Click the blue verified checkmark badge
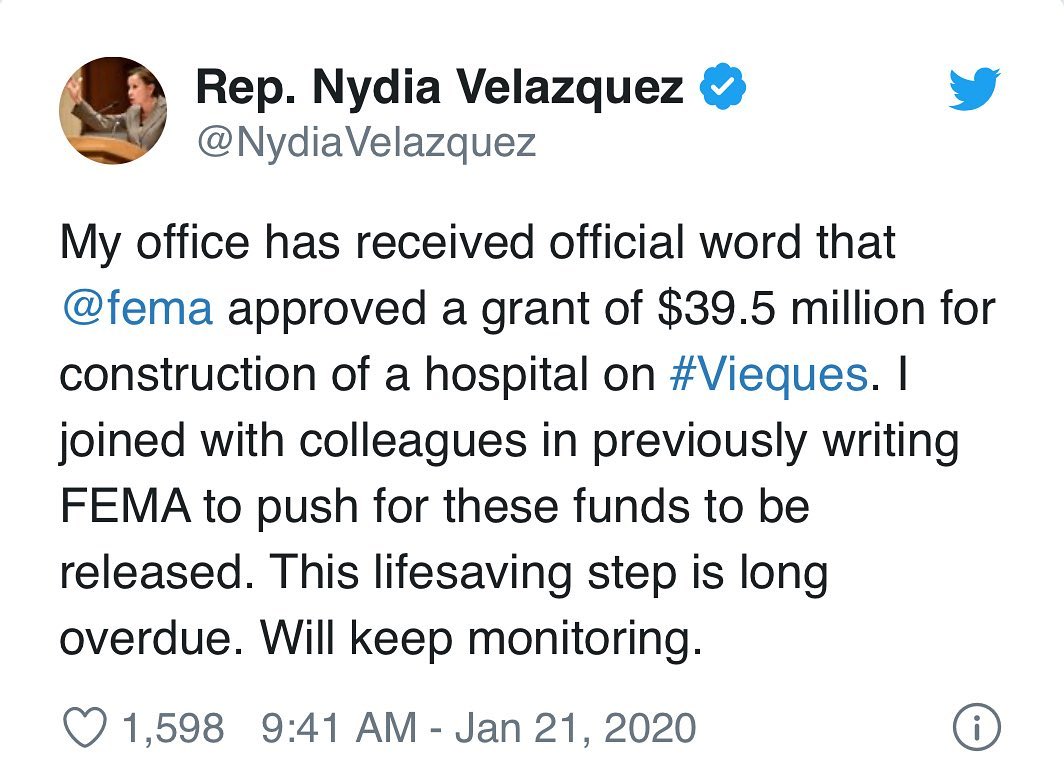Image resolution: width=1064 pixels, height=776 pixels. coord(723,86)
